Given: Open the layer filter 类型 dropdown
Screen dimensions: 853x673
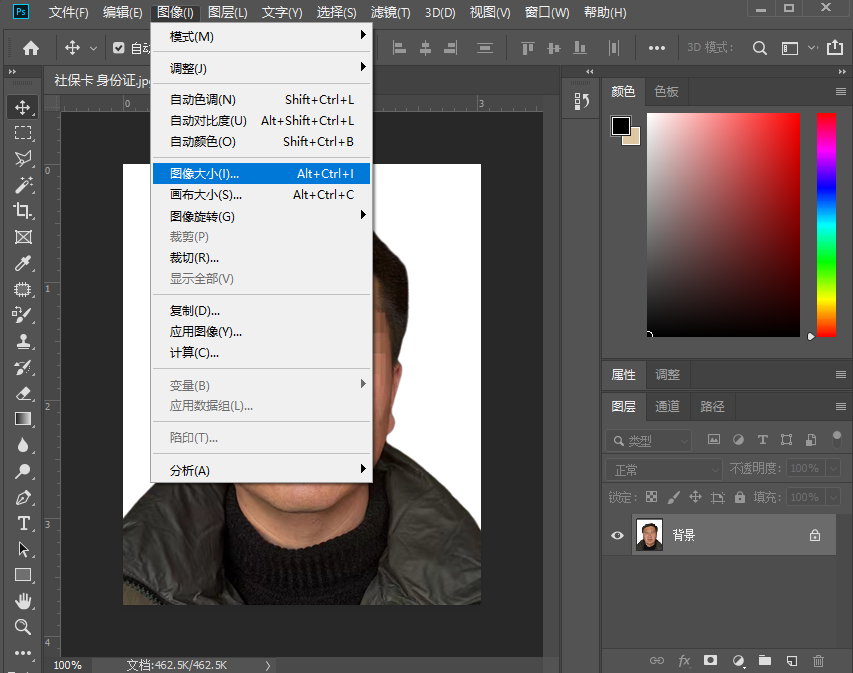Looking at the screenshot, I should pos(648,441).
